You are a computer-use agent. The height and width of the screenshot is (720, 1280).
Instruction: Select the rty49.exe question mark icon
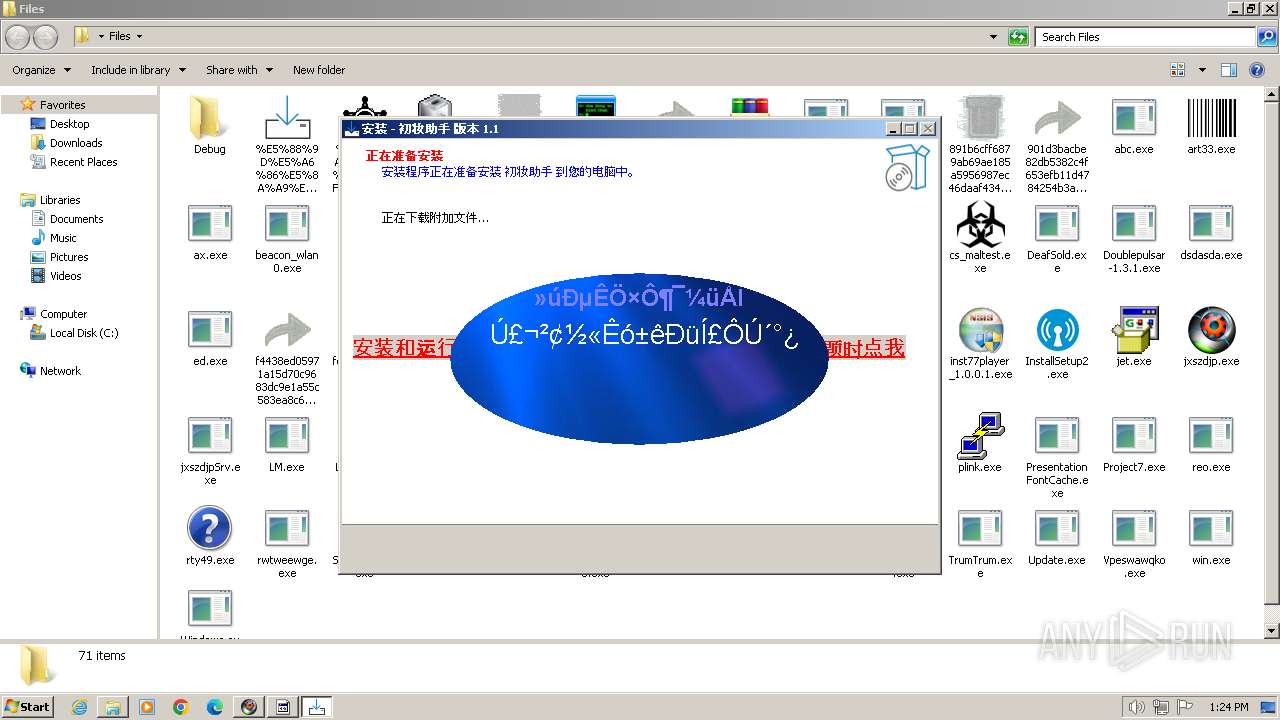click(x=210, y=529)
